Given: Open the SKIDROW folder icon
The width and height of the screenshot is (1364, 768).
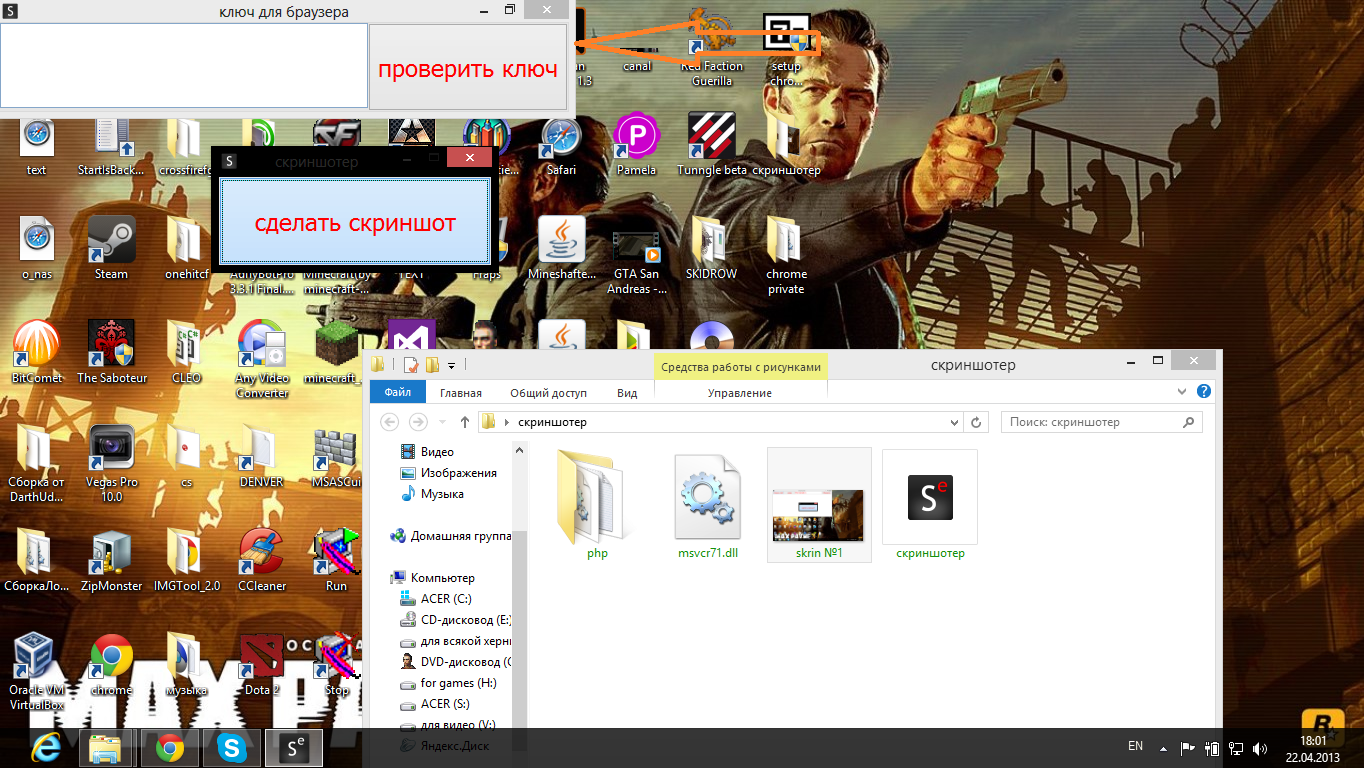Looking at the screenshot, I should (x=711, y=248).
